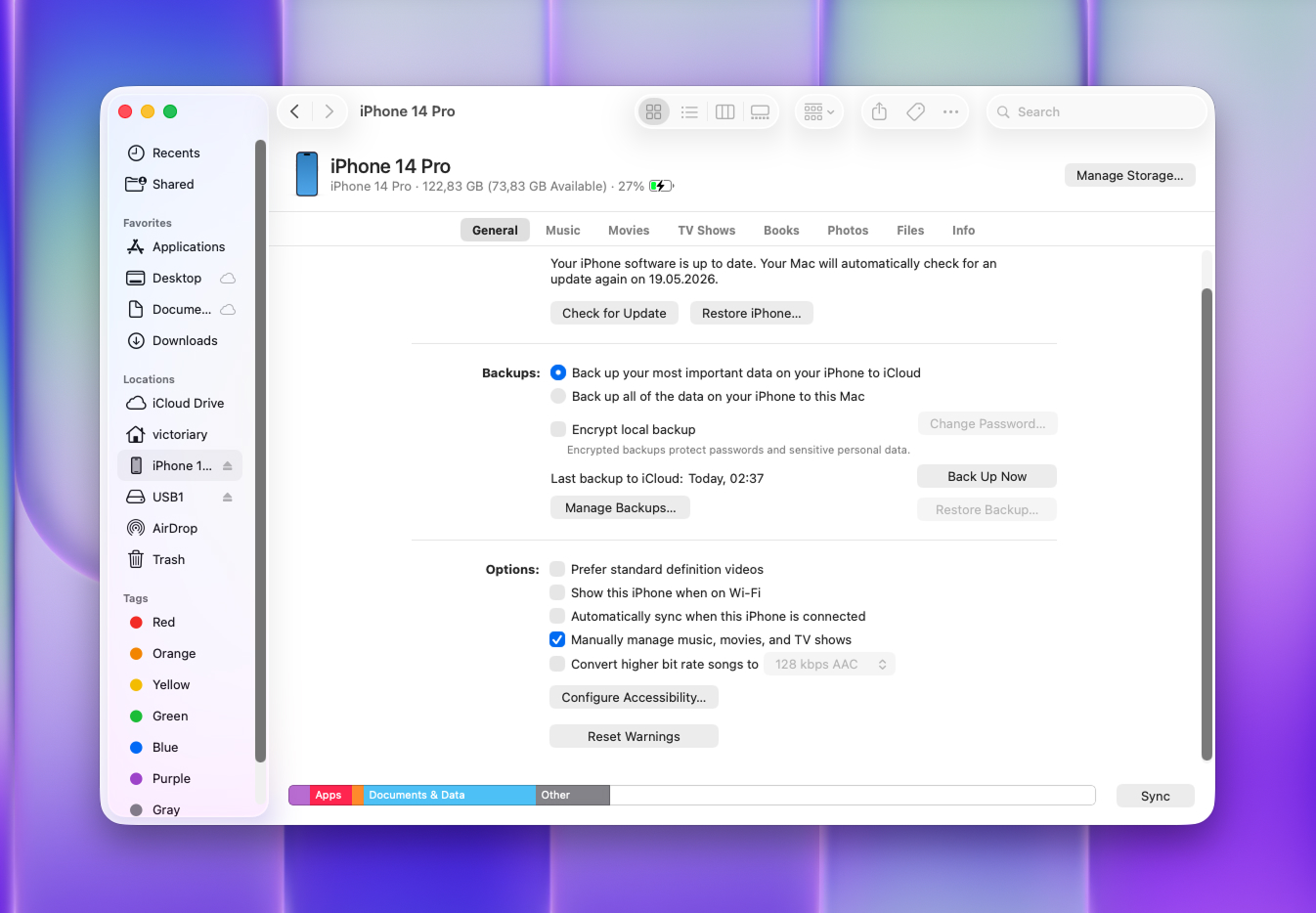
Task: Select the Red tag
Action: pyautogui.click(x=180, y=623)
